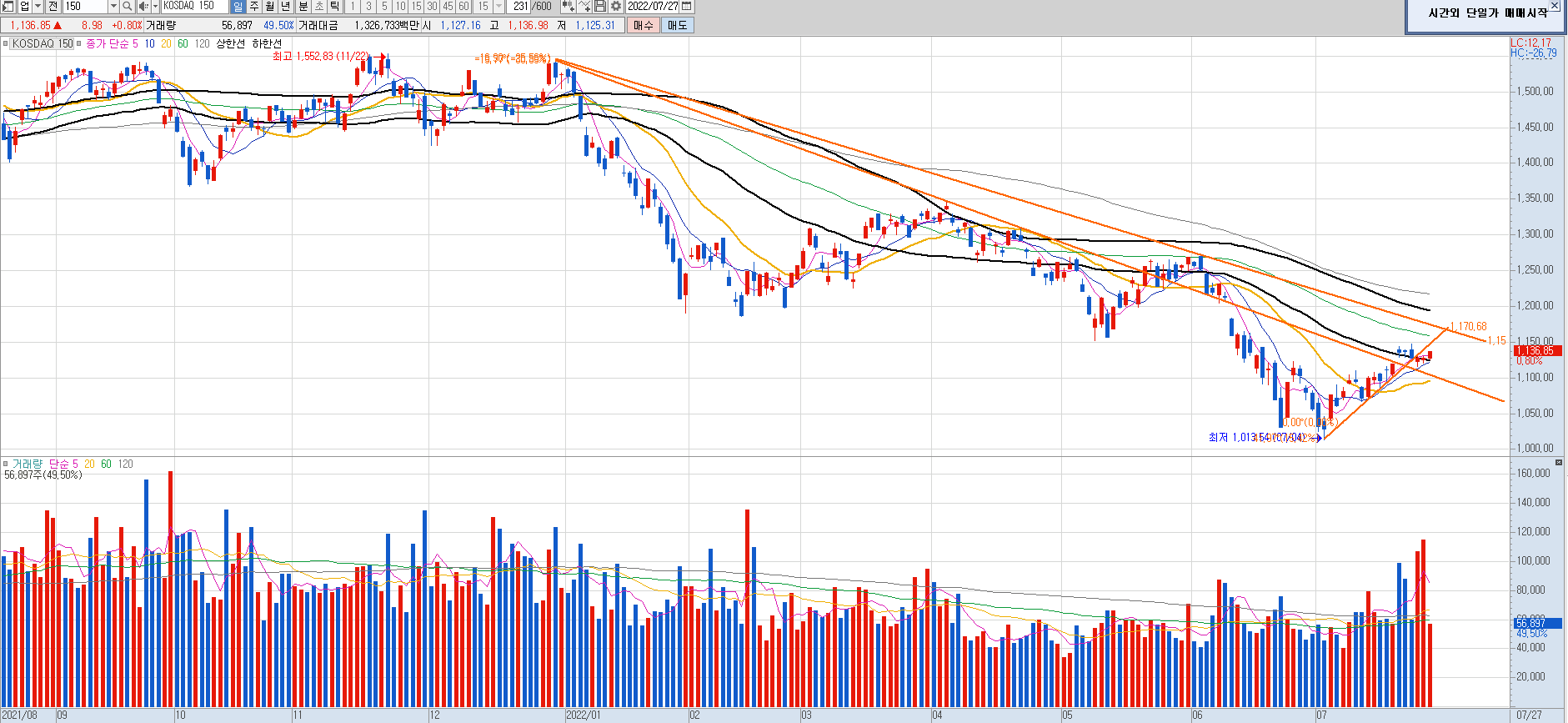Click the floppy disk save icon
This screenshot has height=723, width=1568.
(600, 6)
